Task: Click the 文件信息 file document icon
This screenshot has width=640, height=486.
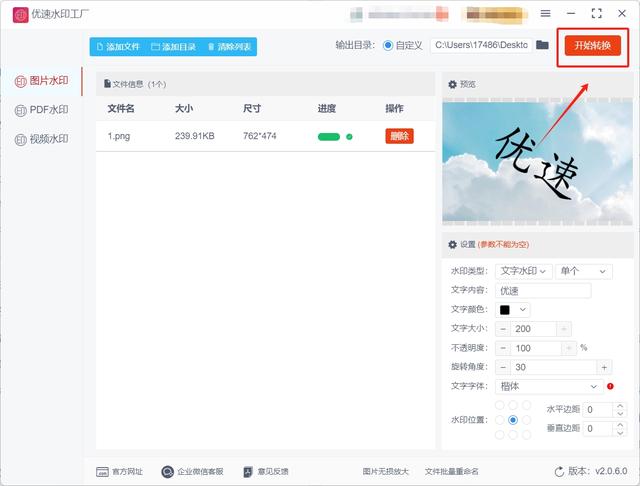Action: pyautogui.click(x=107, y=84)
